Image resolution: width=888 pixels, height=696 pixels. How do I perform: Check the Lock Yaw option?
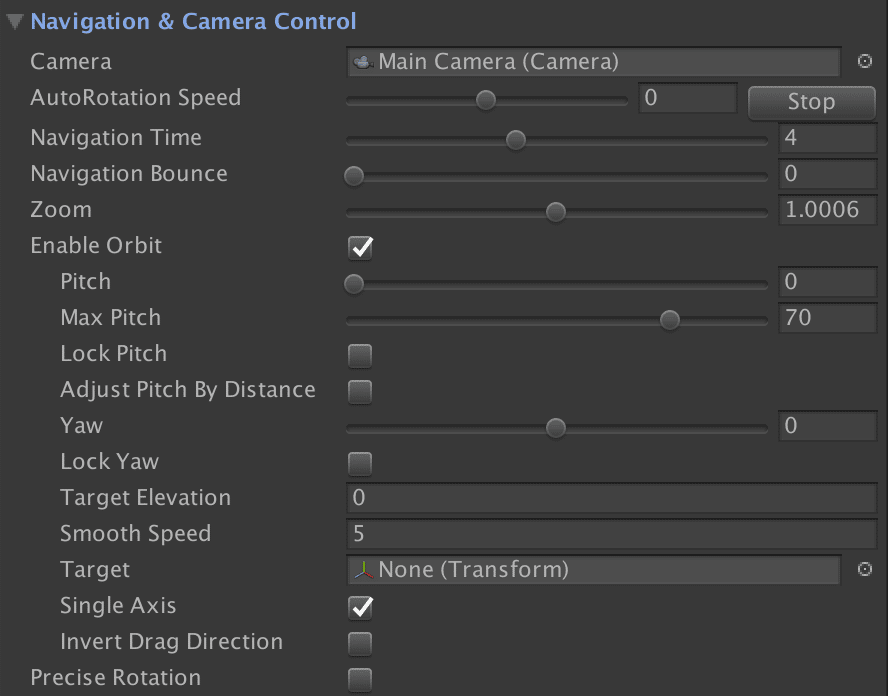point(360,463)
